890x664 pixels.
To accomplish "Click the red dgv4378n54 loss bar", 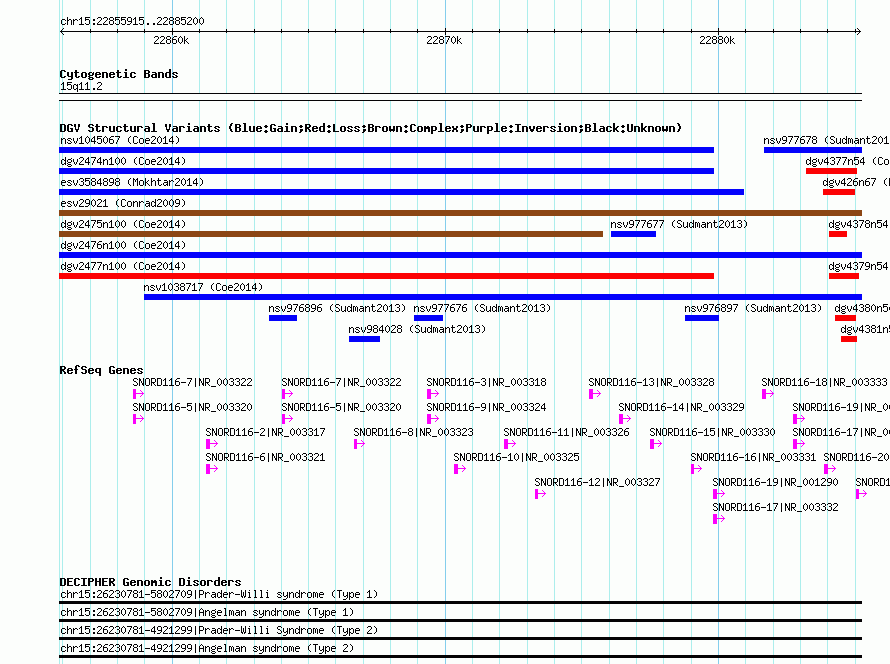I will [x=838, y=234].
